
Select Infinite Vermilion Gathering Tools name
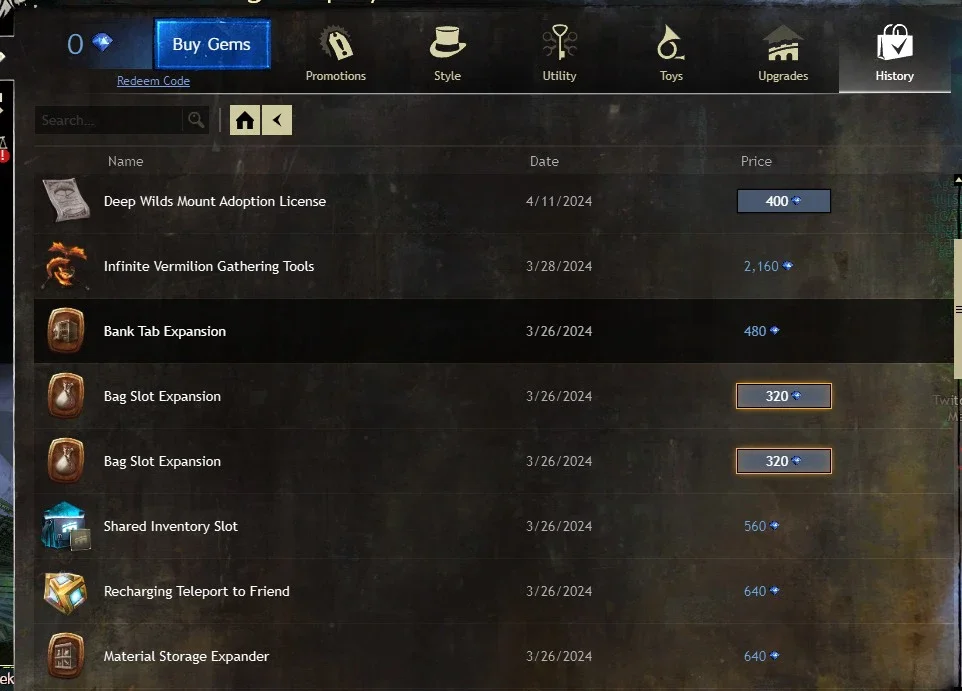point(209,266)
